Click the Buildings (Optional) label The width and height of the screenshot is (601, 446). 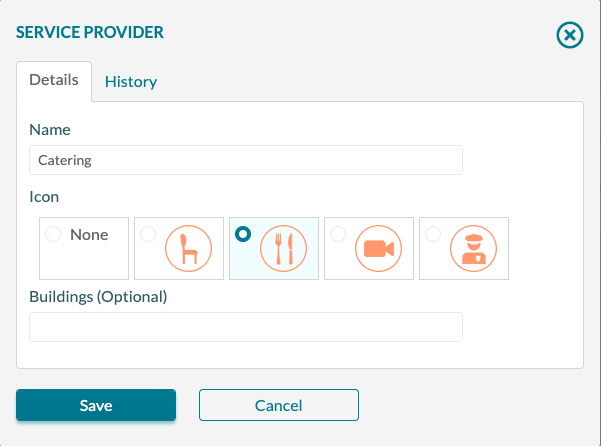pos(98,297)
